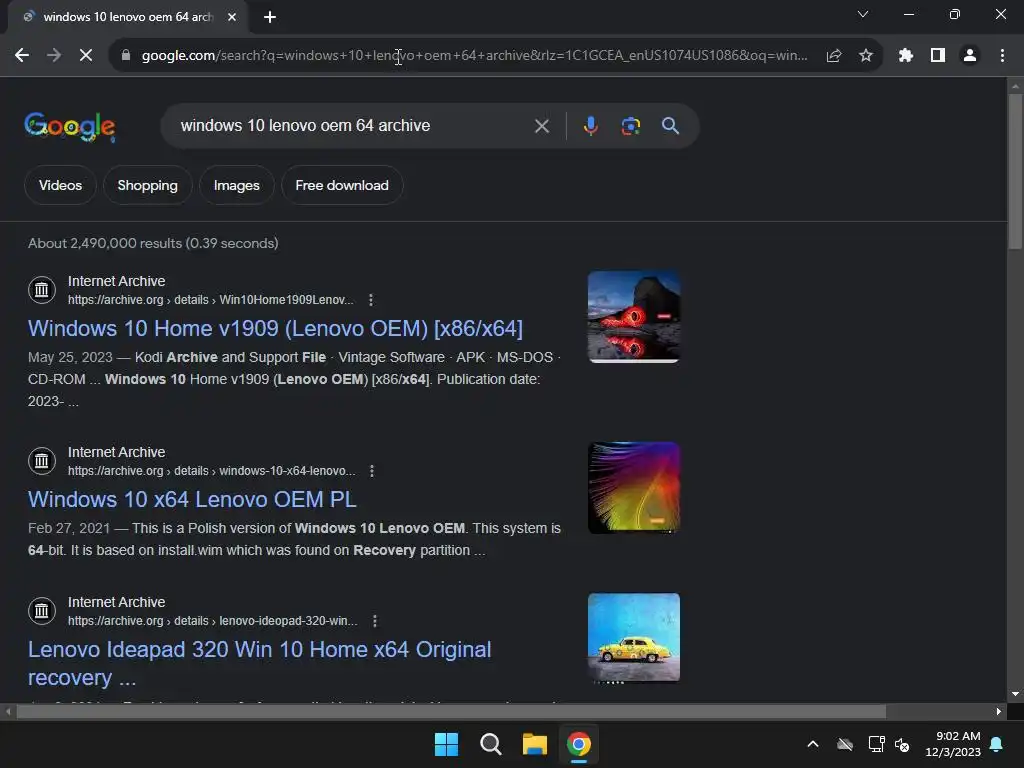Open Windows taskbar Search
This screenshot has height=768, width=1024.
coord(490,744)
